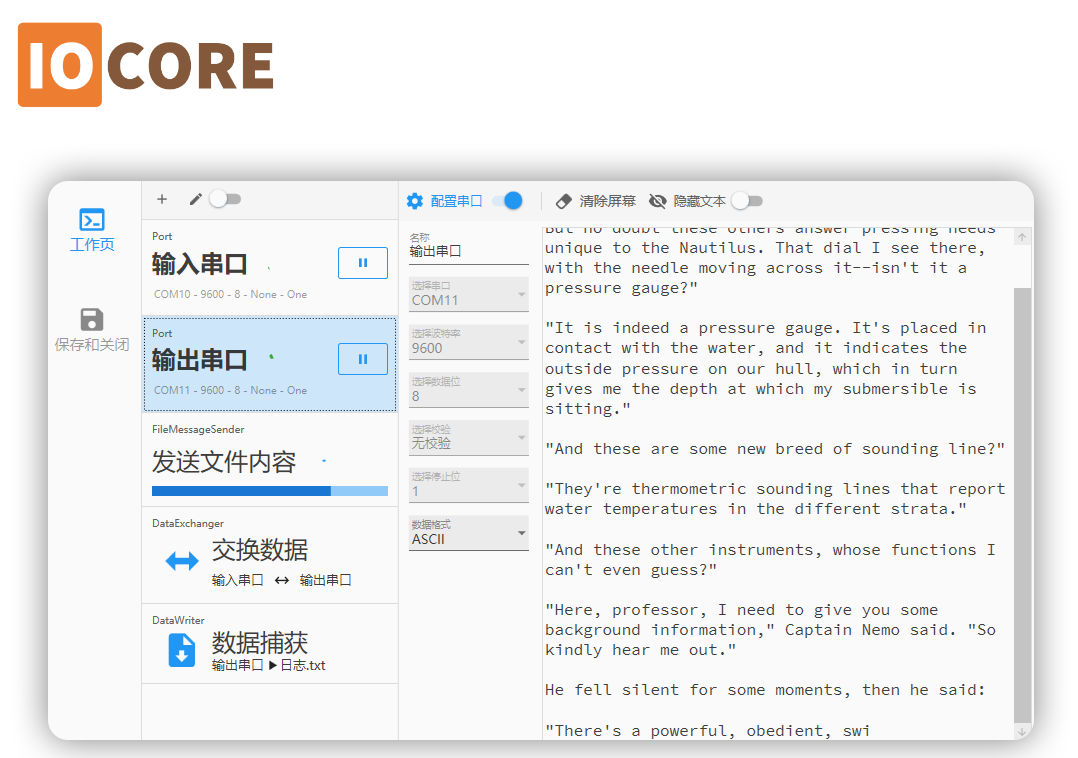
Task: Pause the 输出串口 port
Action: pyautogui.click(x=363, y=360)
